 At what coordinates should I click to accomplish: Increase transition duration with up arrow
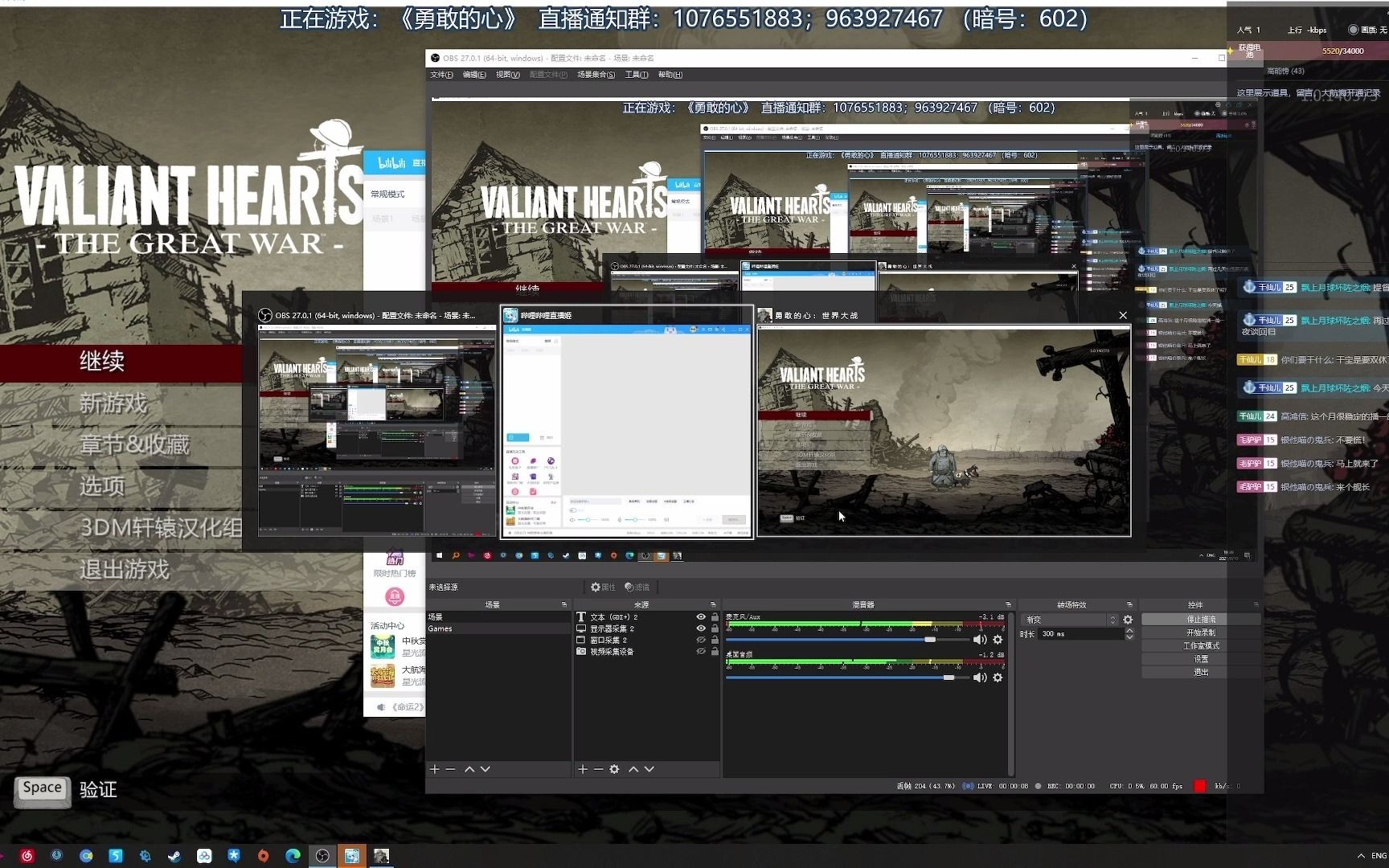[x=1129, y=631]
